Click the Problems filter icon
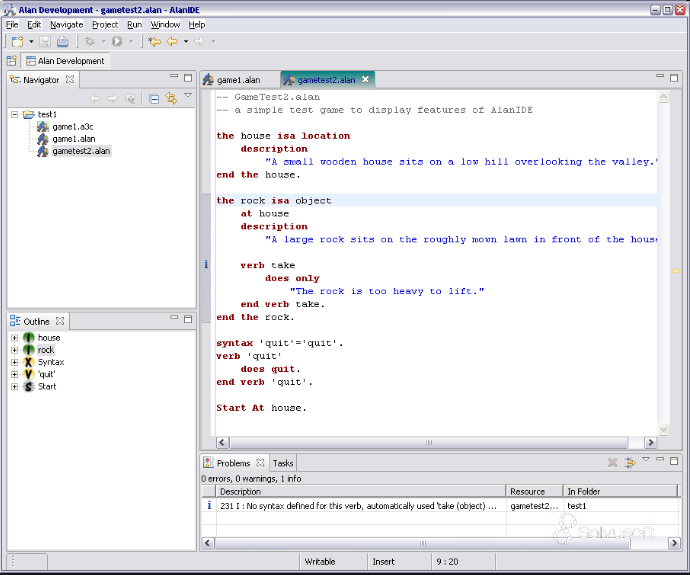 coord(630,463)
